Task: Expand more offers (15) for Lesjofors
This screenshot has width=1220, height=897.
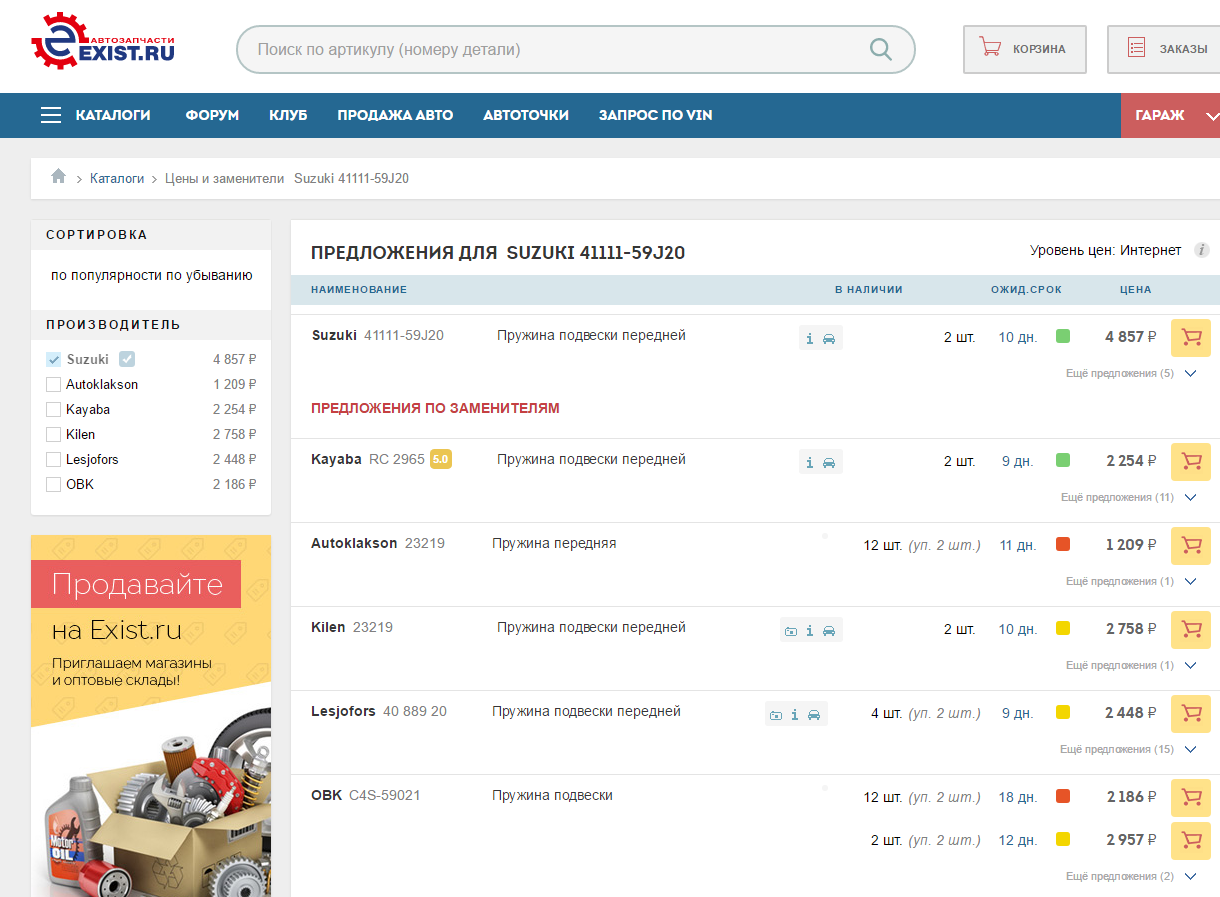Action: [x=1129, y=749]
